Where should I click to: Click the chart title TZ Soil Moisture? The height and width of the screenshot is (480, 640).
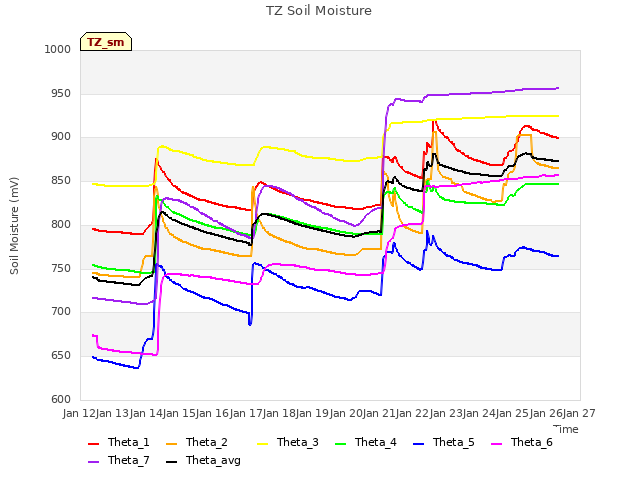click(x=319, y=11)
